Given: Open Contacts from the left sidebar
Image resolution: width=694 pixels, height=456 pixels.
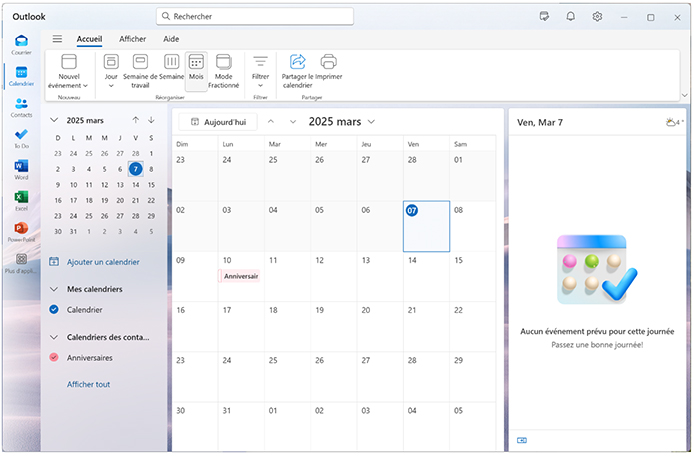Looking at the screenshot, I should 21,106.
